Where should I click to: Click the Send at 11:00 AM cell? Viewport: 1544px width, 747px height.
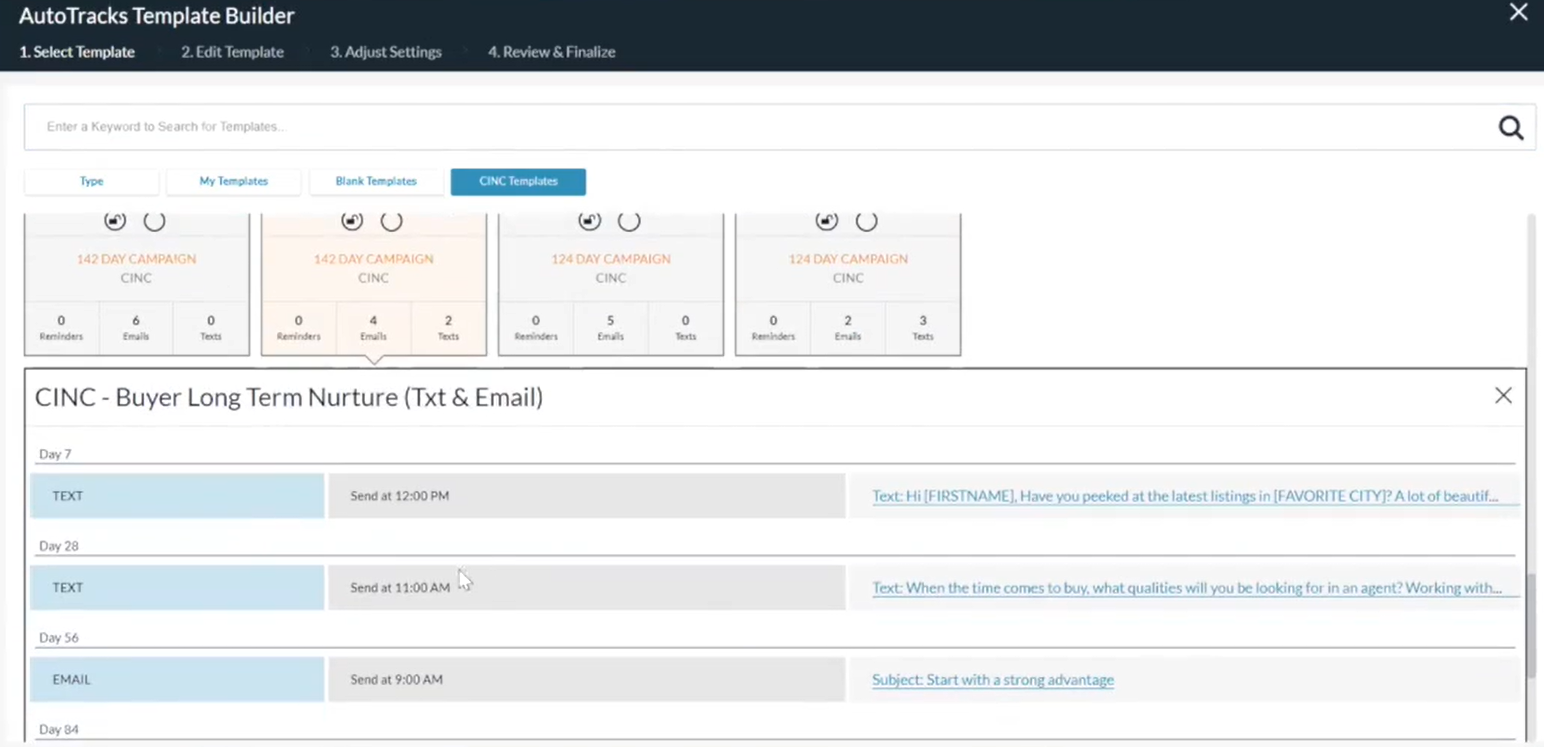(587, 588)
